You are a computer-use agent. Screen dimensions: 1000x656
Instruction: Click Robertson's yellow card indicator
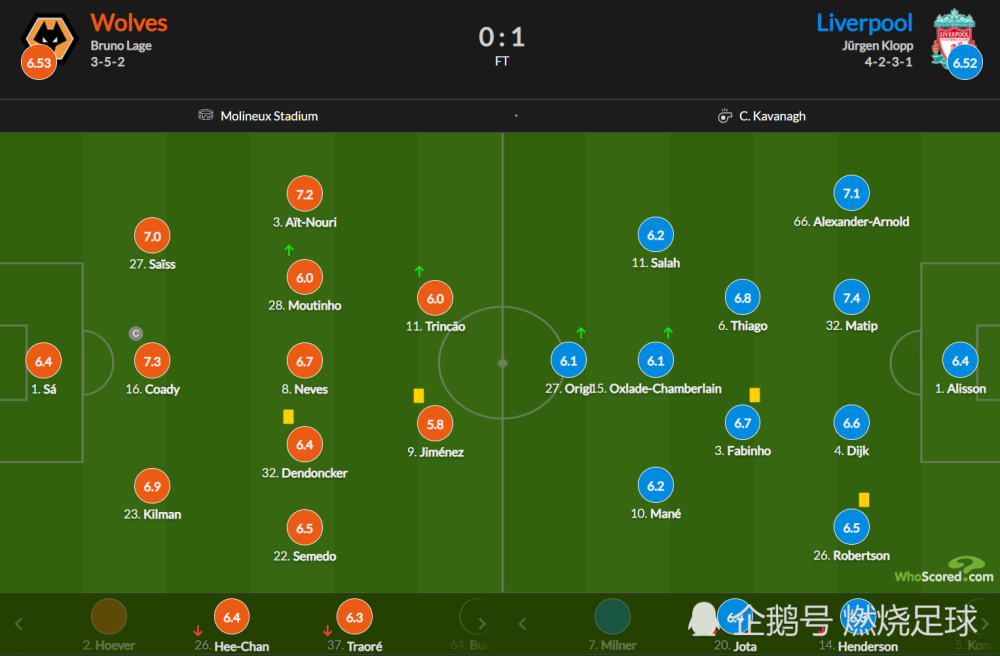864,500
